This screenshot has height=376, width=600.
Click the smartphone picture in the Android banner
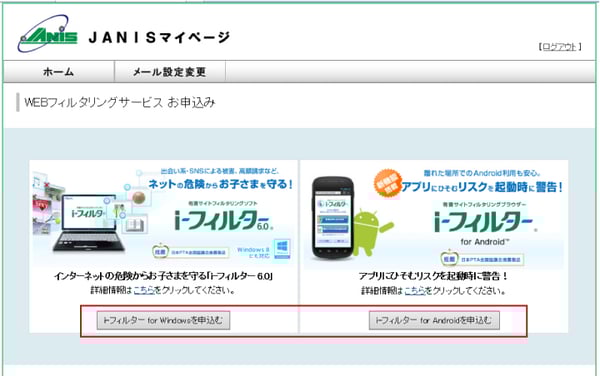[x=332, y=218]
